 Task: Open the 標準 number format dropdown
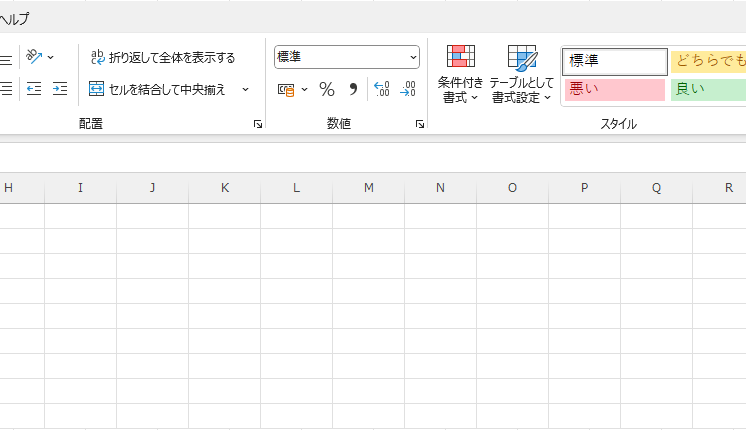tap(413, 58)
